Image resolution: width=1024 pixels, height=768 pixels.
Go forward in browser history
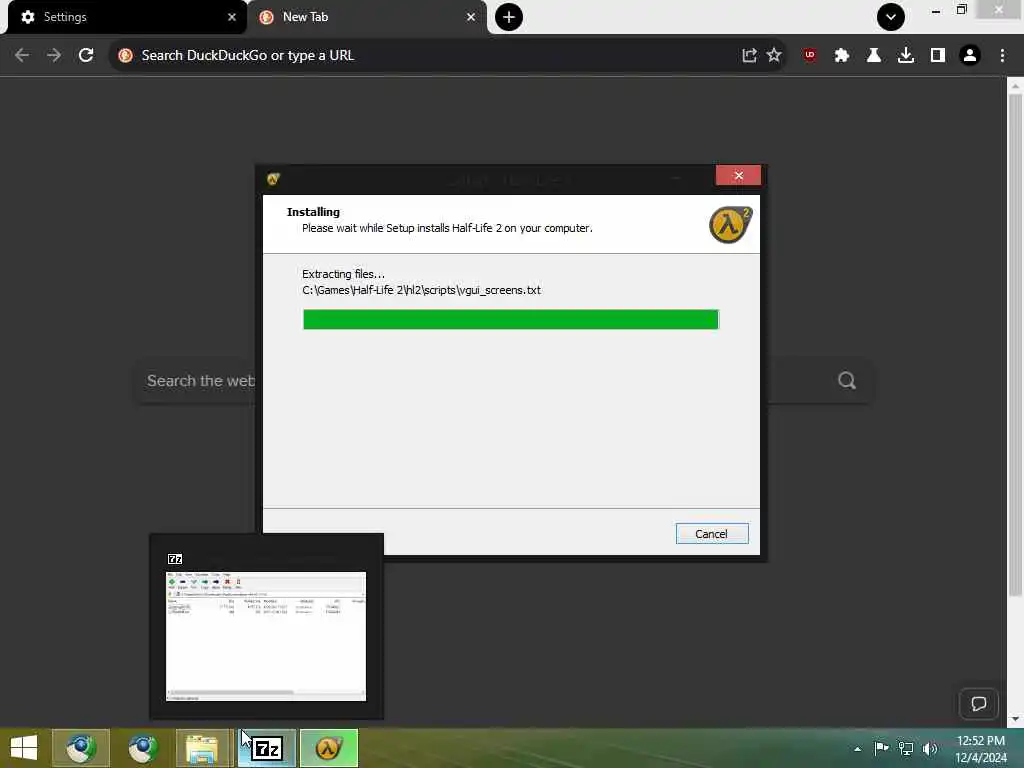[x=54, y=56]
